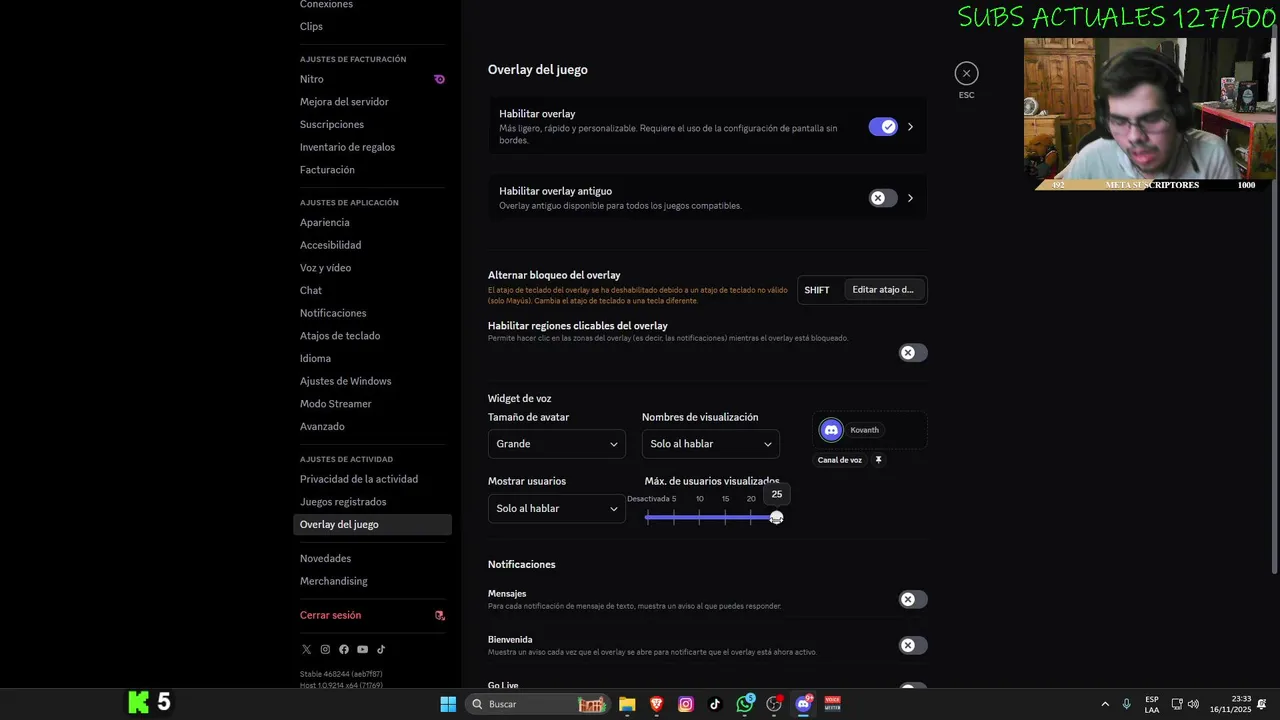Click the Kick logo in the stream overlay
The width and height of the screenshot is (1280, 720).
[139, 702]
